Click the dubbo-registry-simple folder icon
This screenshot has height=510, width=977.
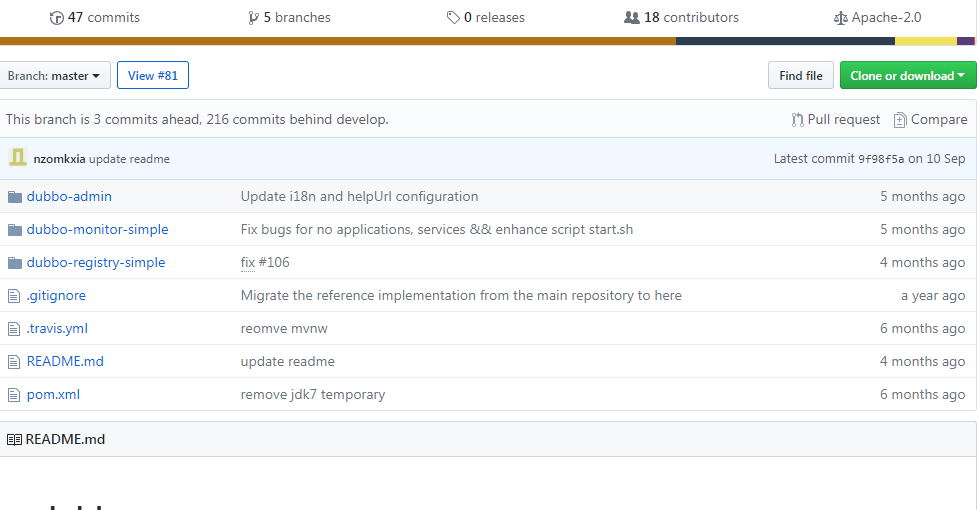tap(15, 263)
